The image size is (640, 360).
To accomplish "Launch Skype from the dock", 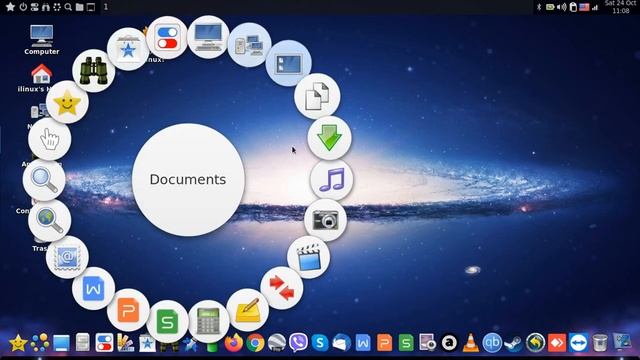I will [320, 343].
